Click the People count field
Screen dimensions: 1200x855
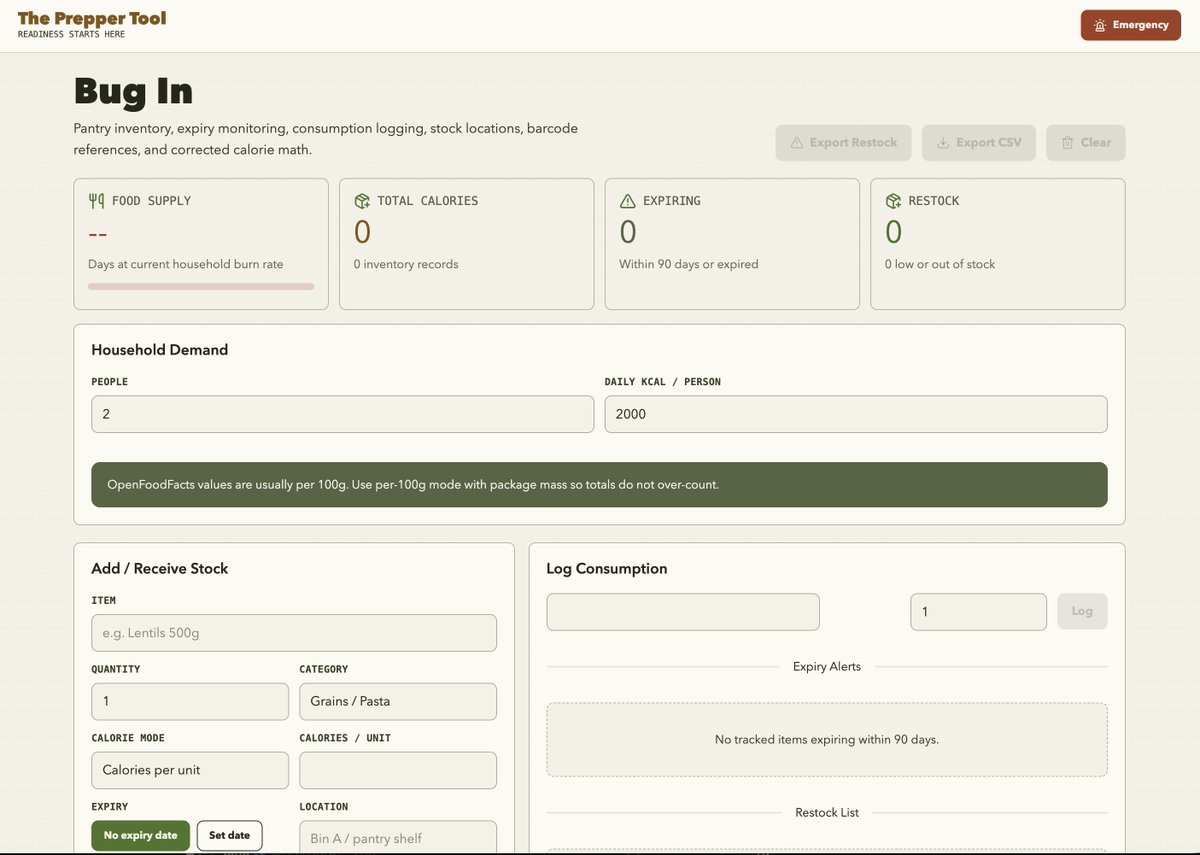coord(342,414)
